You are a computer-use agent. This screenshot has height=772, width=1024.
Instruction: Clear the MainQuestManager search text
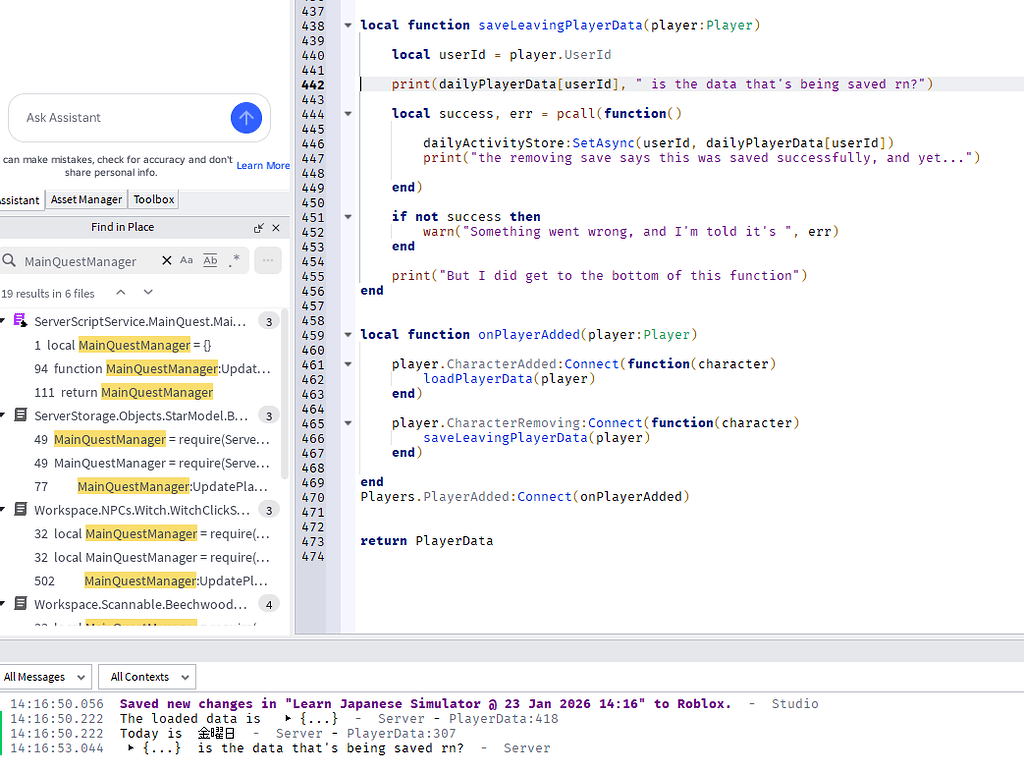pyautogui.click(x=166, y=261)
